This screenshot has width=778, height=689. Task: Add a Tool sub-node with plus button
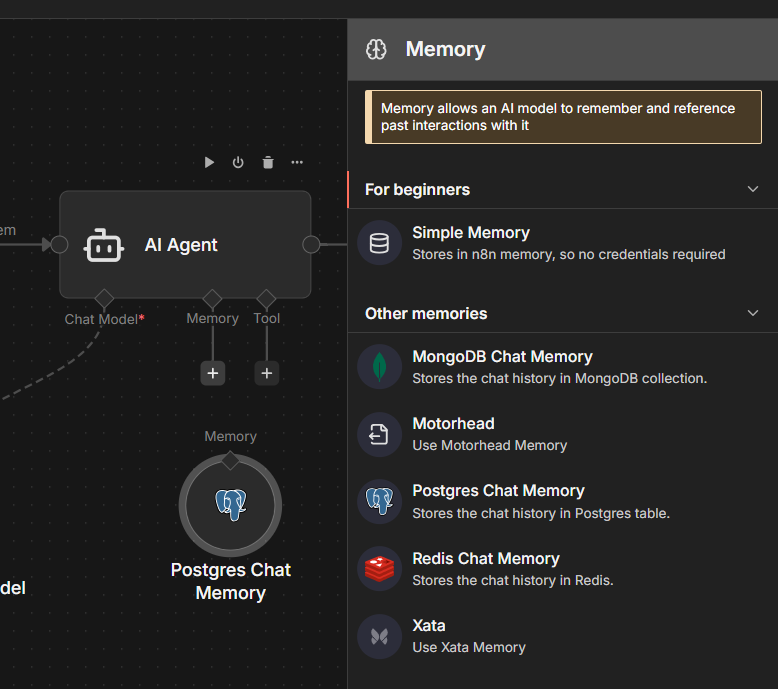click(266, 373)
